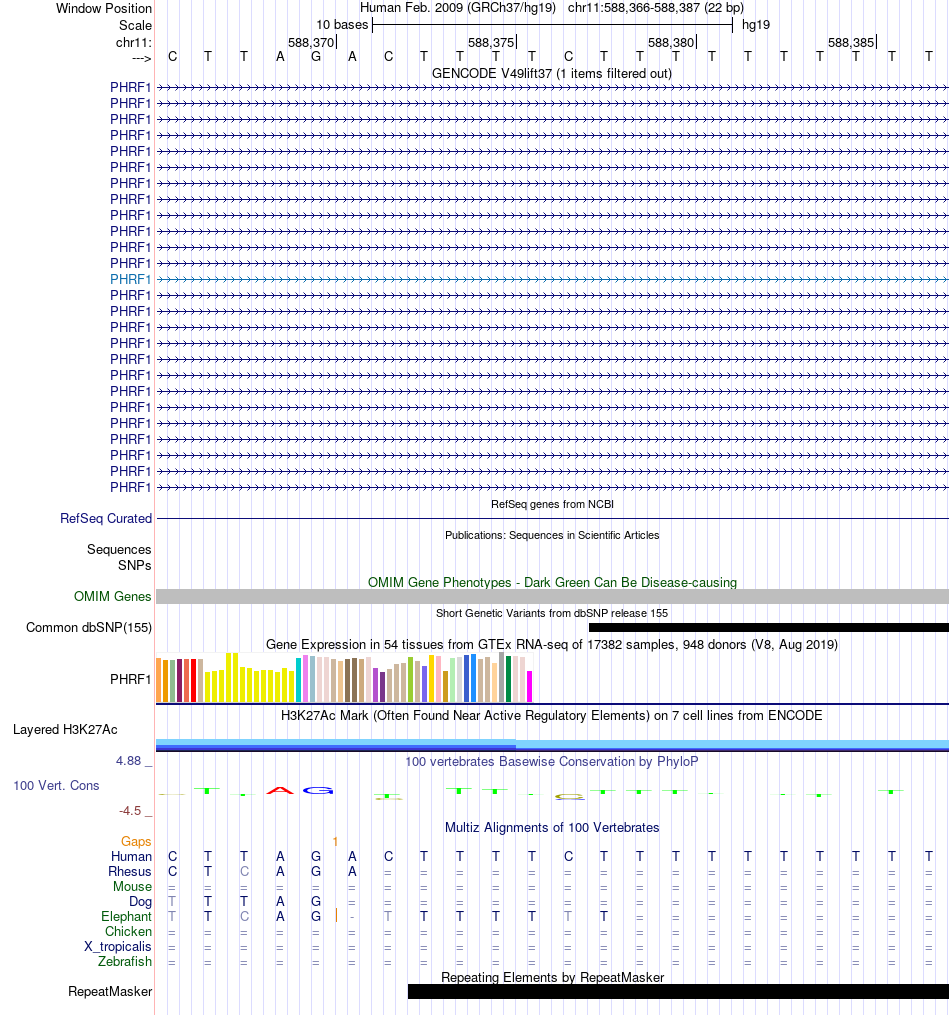
Task: Click the Layered H3K27Ac track label
Action: 65,730
